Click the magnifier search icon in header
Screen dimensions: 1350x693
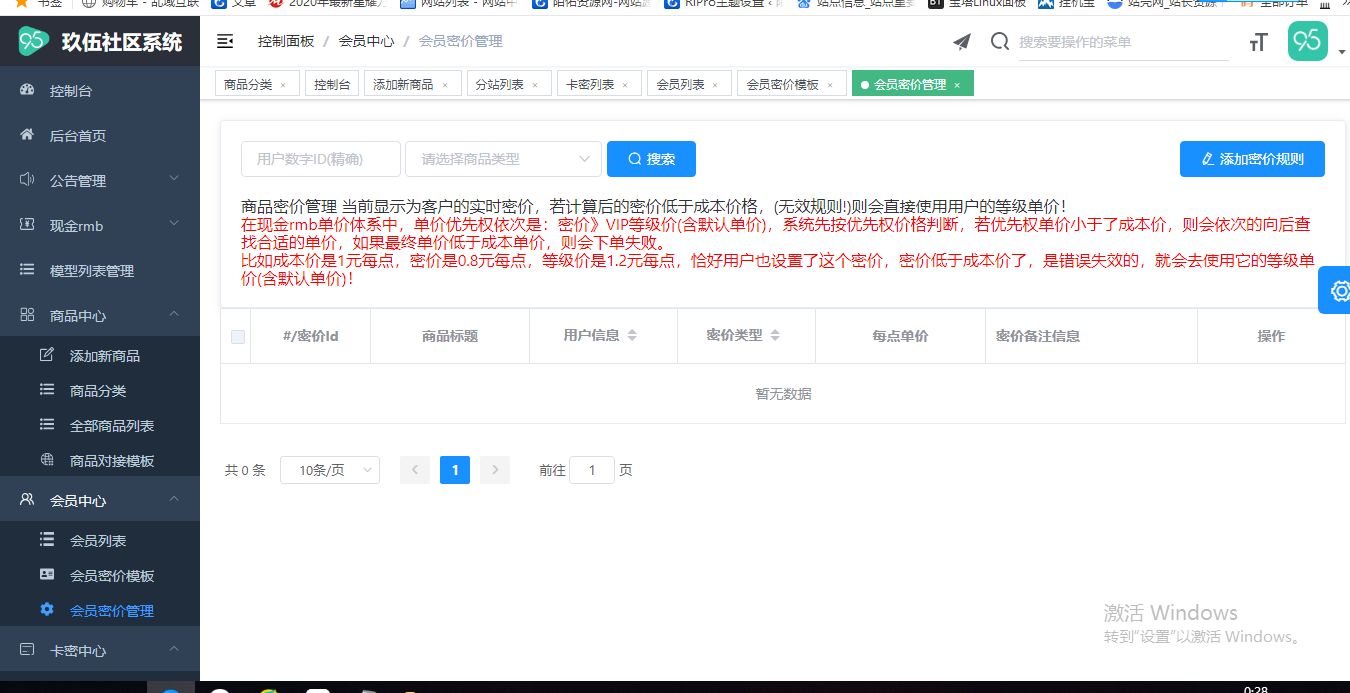click(x=1000, y=41)
